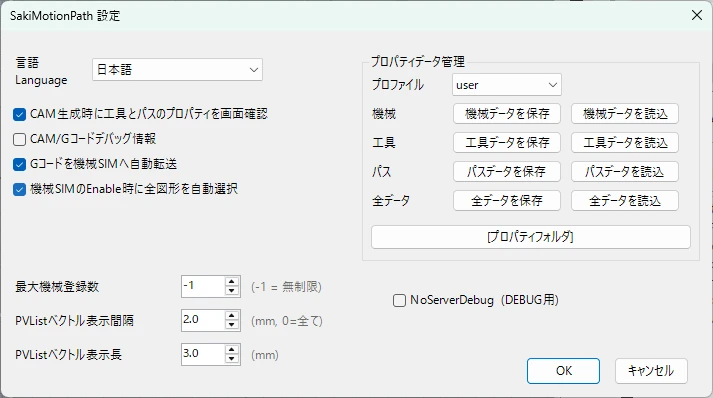This screenshot has height=398, width=713.
Task: Toggle Gコードを機械SIMへ自動転送 checkbox
Action: (19, 164)
